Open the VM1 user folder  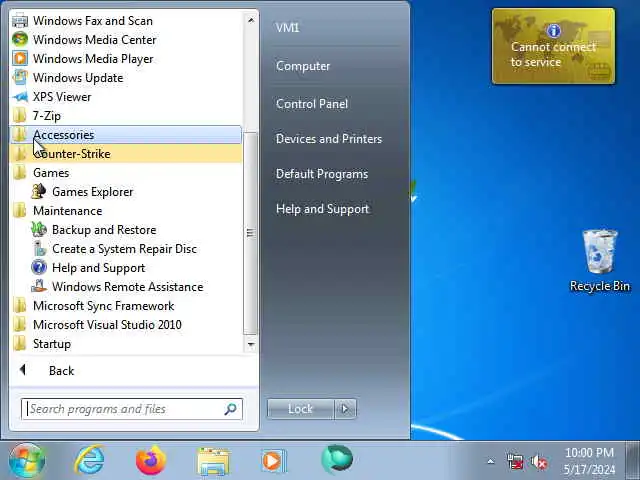[287, 28]
